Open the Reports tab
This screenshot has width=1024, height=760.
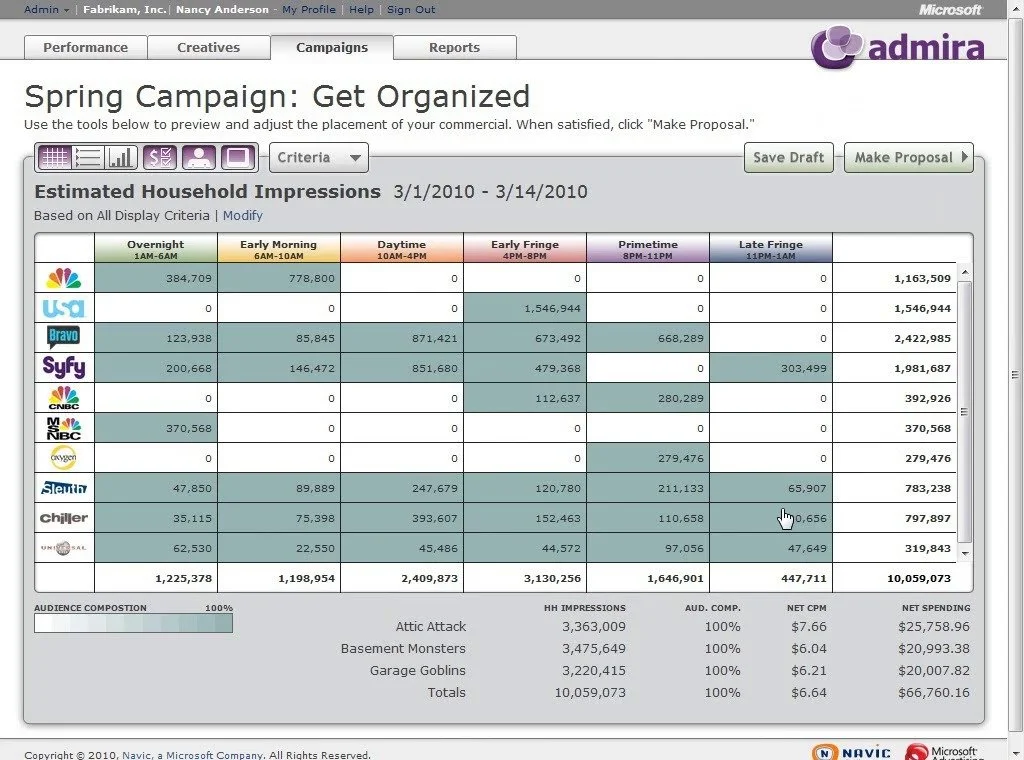click(455, 48)
